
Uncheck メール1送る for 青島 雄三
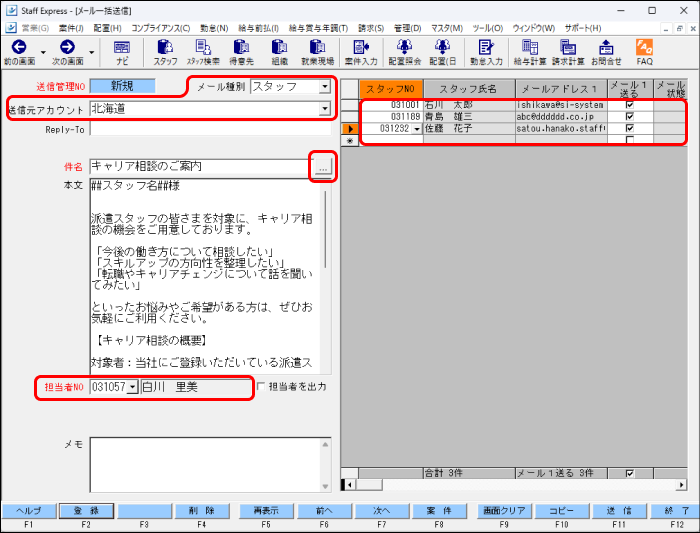pos(629,117)
